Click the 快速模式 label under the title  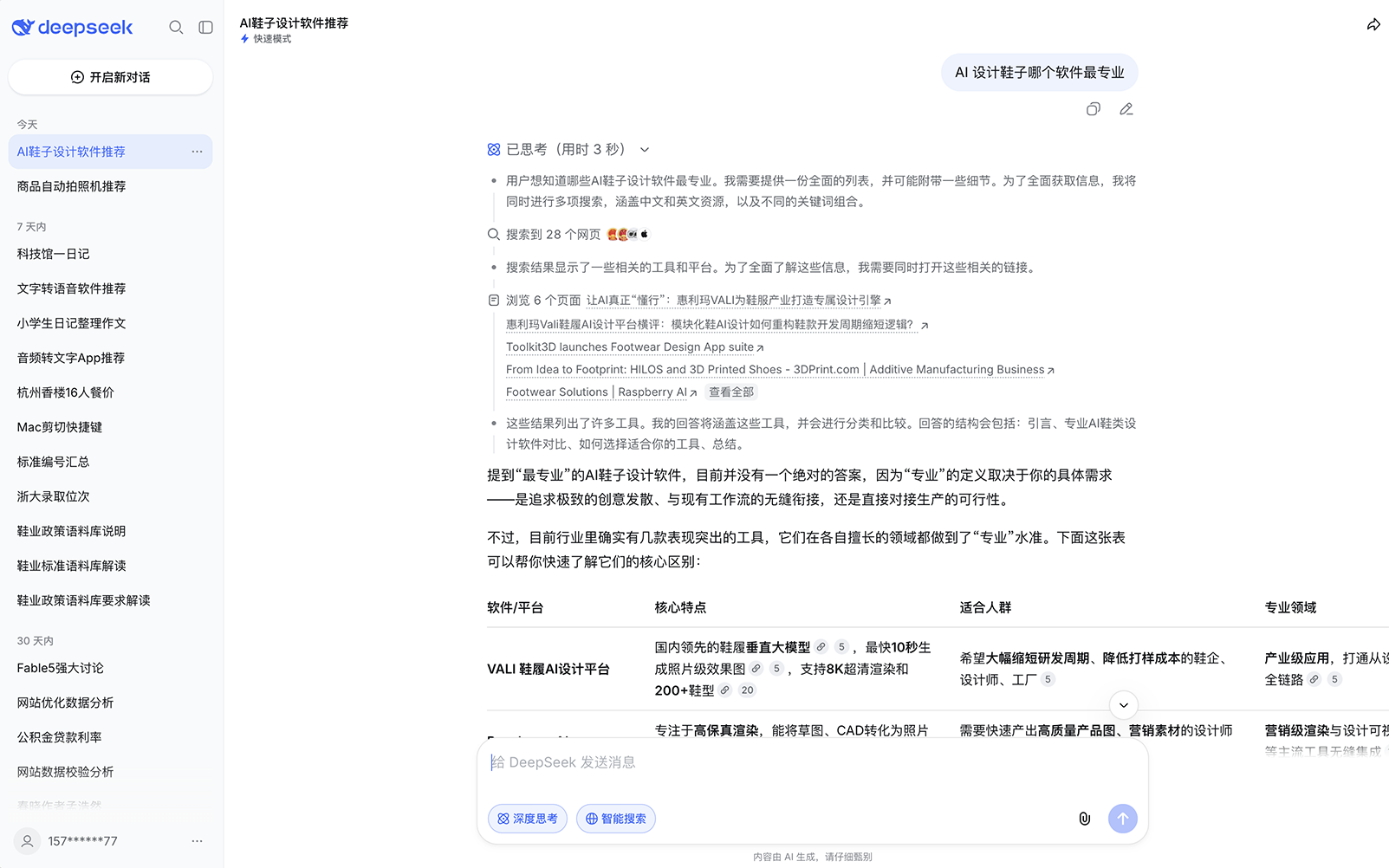pyautogui.click(x=266, y=39)
